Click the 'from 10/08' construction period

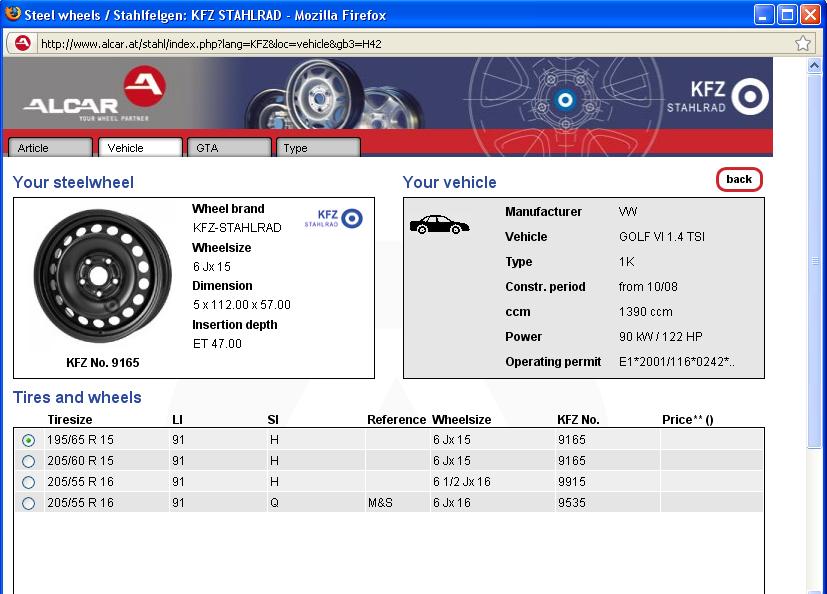coord(648,287)
